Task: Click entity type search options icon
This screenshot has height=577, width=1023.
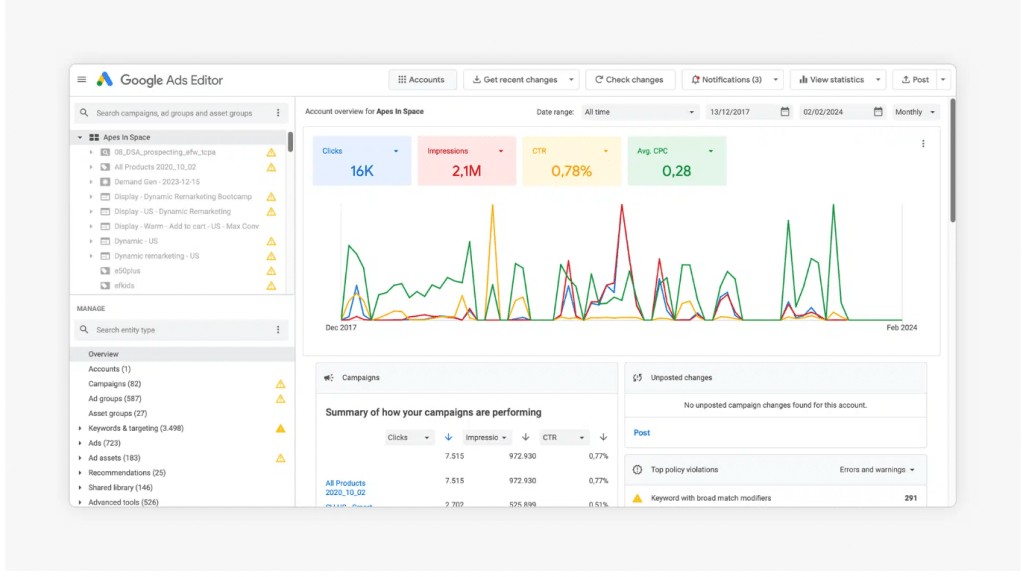Action: pos(278,330)
